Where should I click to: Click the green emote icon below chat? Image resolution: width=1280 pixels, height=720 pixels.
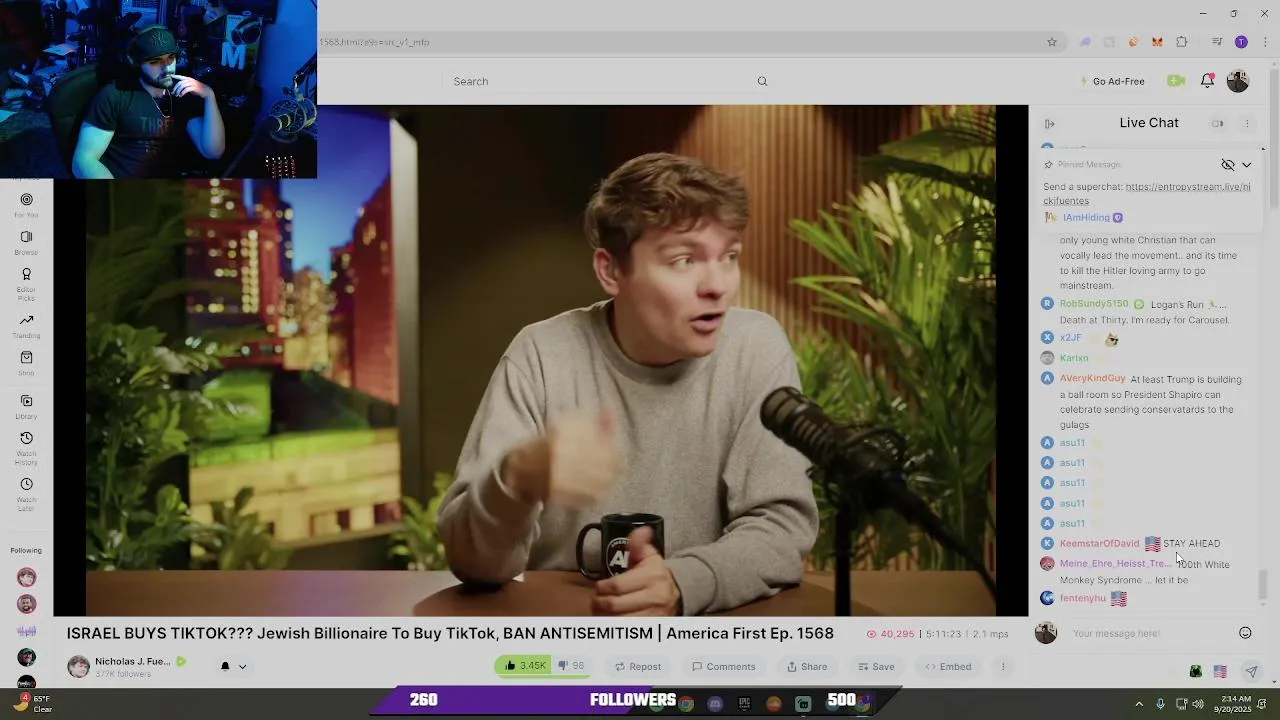click(1195, 672)
